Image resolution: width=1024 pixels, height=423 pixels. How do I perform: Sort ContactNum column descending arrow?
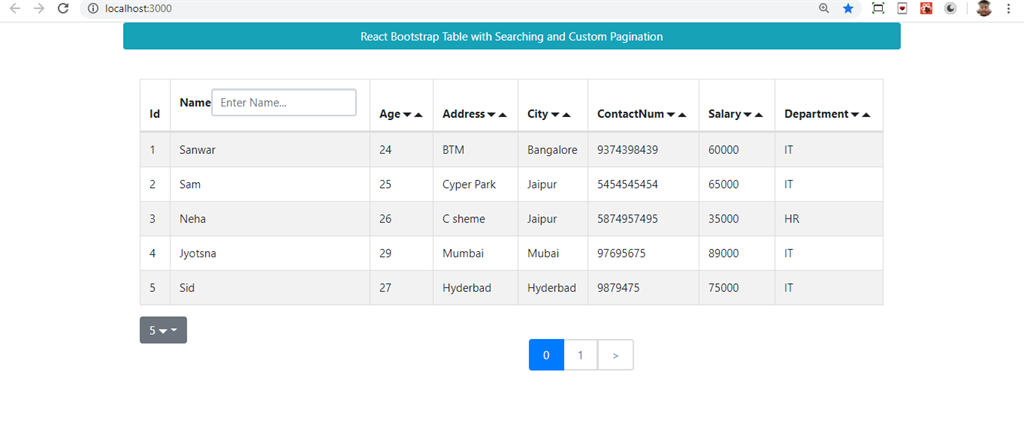pos(671,115)
